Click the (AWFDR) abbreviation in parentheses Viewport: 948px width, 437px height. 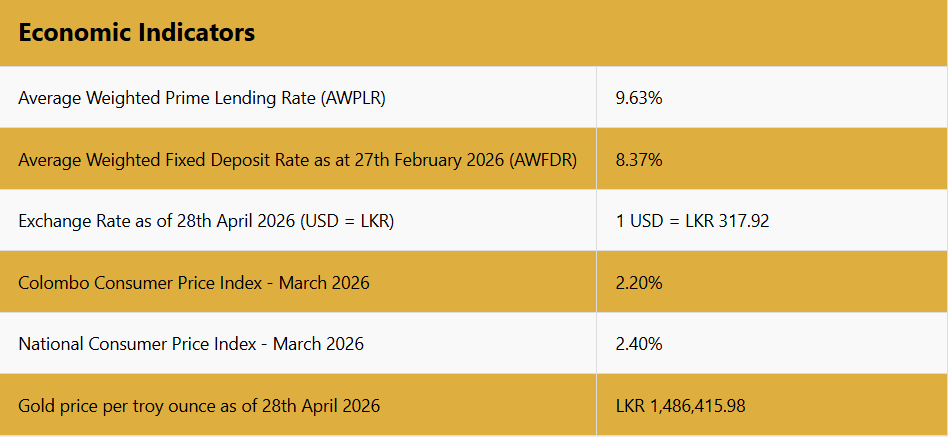[x=543, y=160]
